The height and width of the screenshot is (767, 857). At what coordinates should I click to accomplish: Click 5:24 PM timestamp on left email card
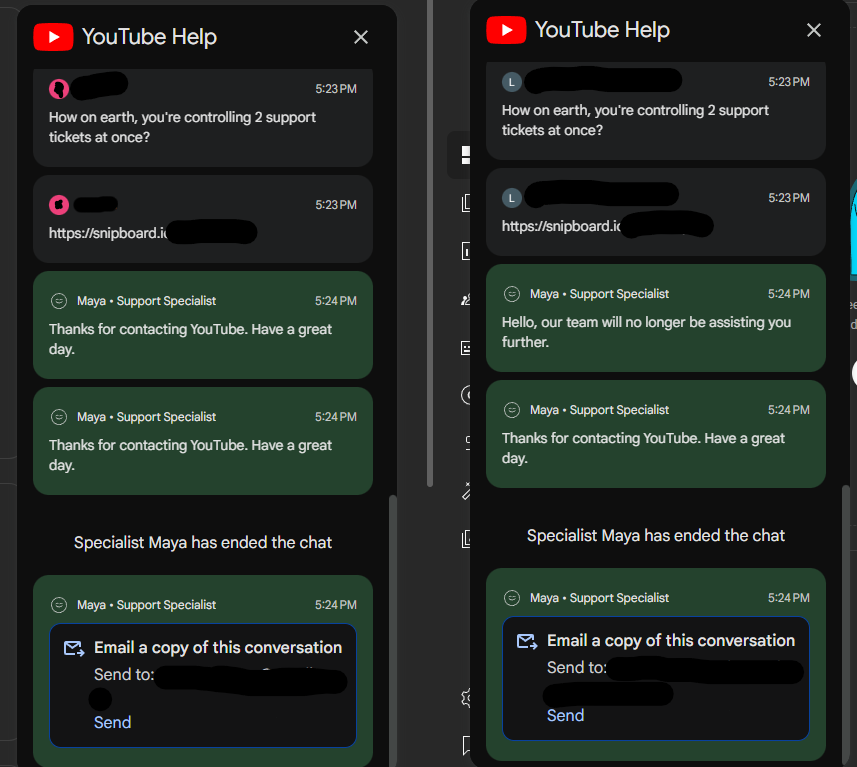pyautogui.click(x=336, y=605)
